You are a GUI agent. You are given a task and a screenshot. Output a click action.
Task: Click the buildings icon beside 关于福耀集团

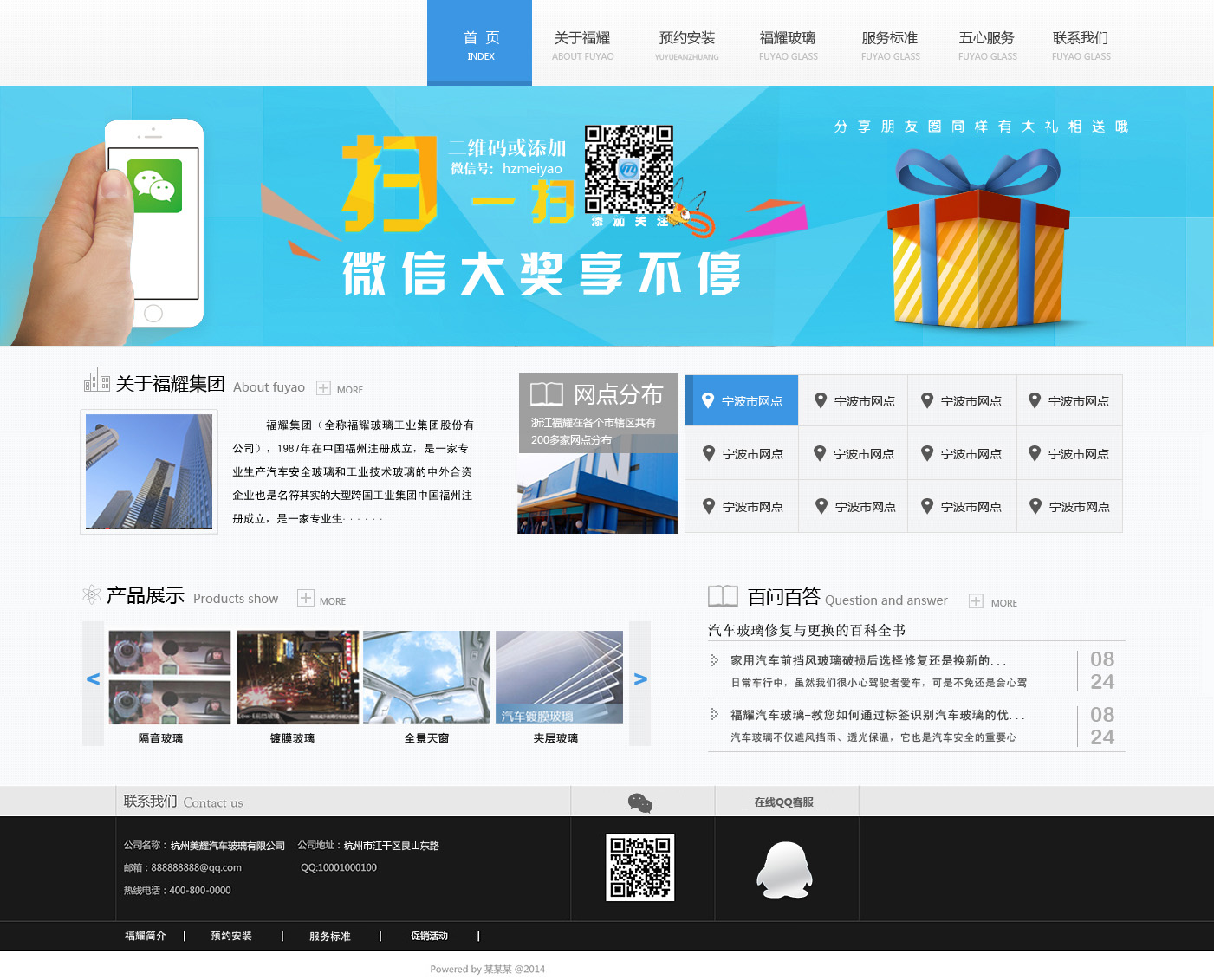point(97,380)
